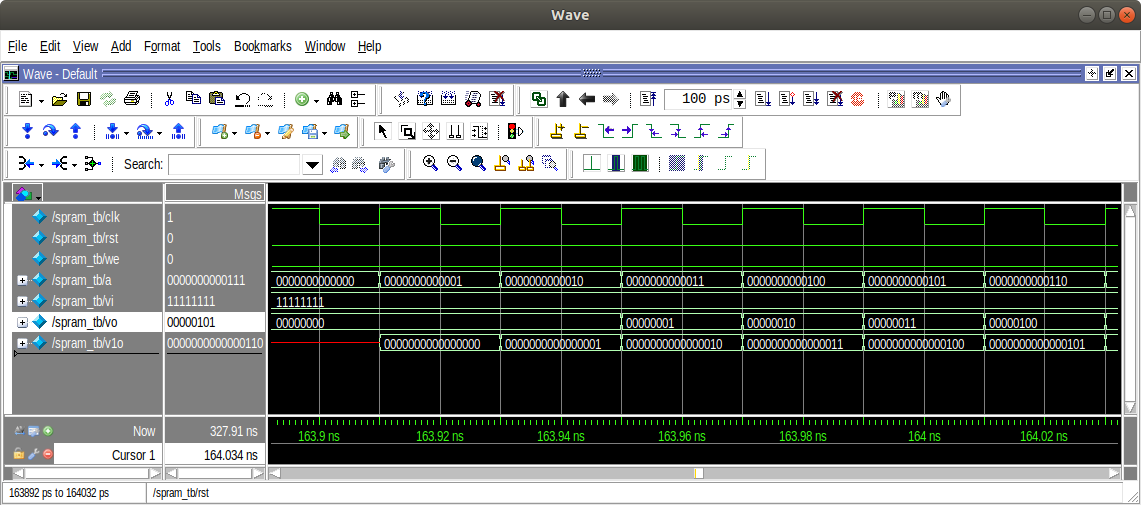
Task: Select the /spram_tb/clk signal row
Action: 87,217
